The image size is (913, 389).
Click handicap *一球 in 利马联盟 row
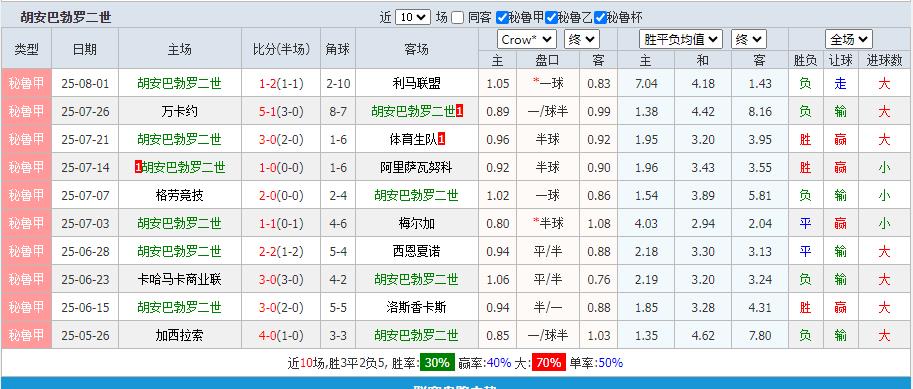(x=548, y=83)
